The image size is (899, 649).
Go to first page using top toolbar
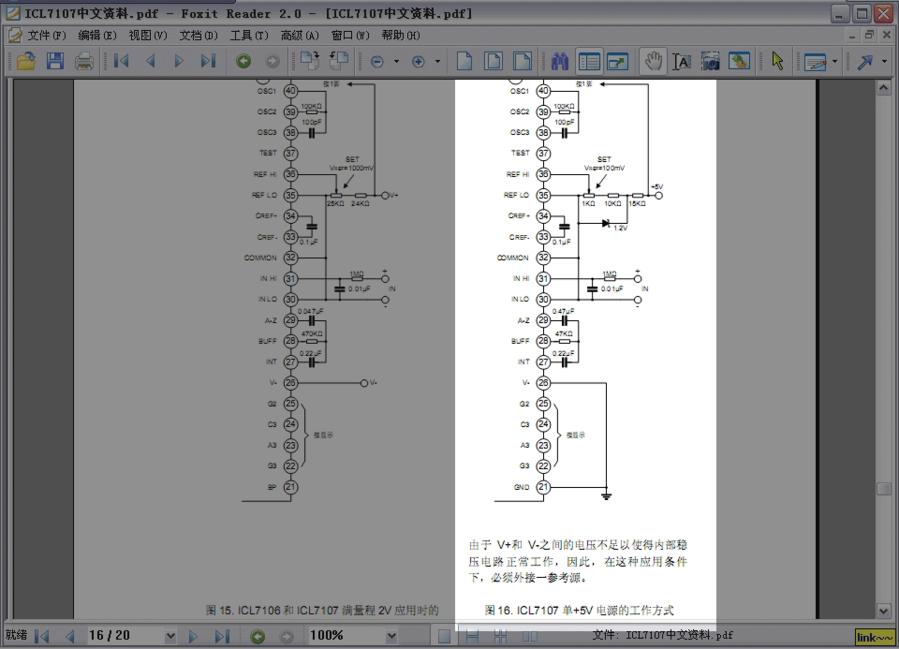122,61
